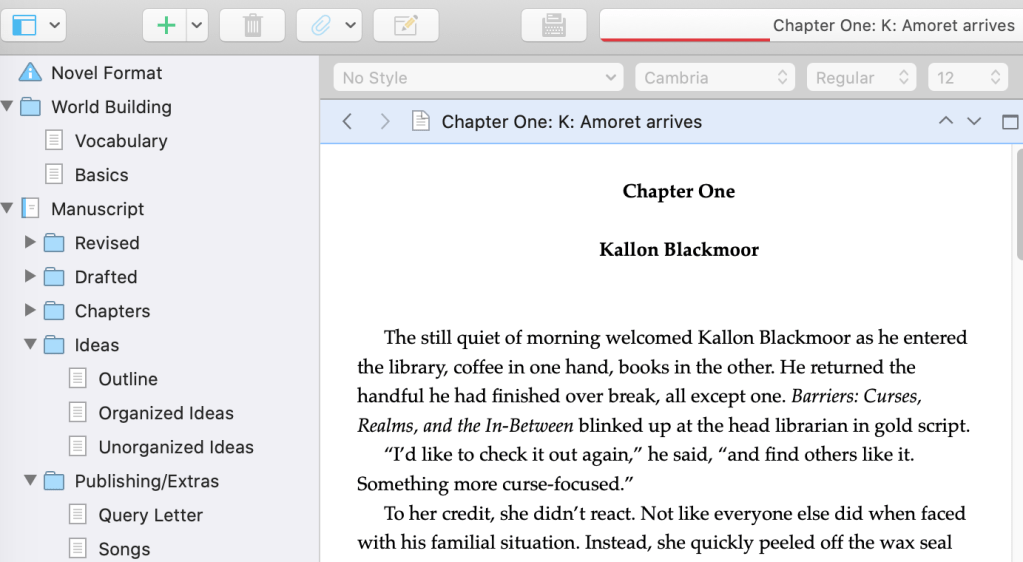Click the green plus add button
Image resolution: width=1023 pixels, height=562 pixels.
pos(165,26)
